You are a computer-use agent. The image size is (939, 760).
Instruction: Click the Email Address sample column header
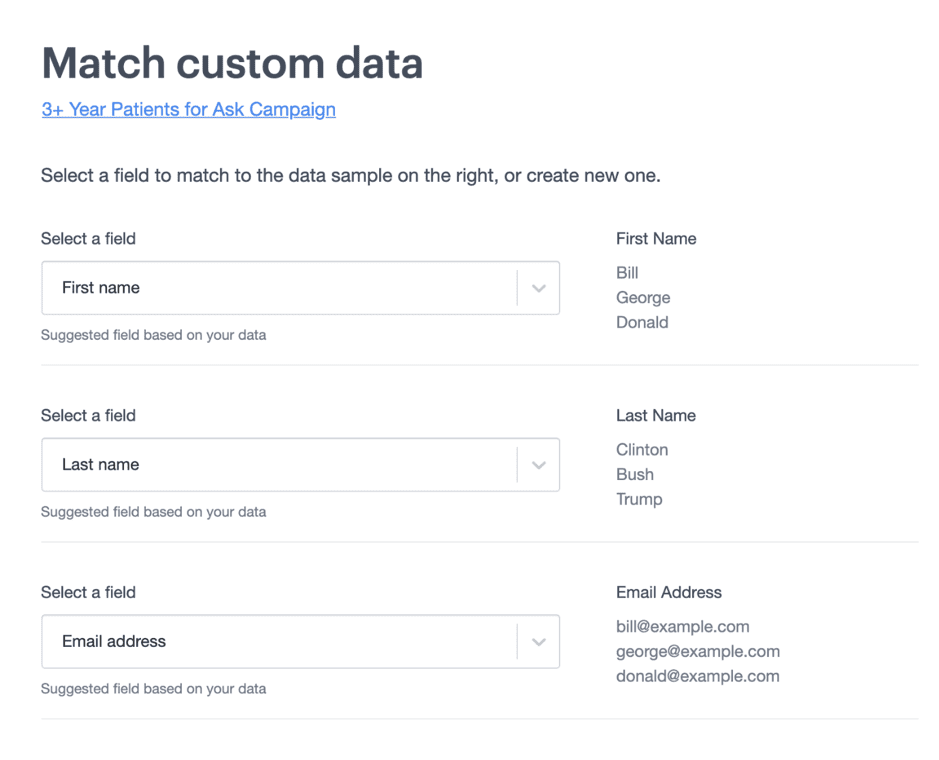[669, 593]
